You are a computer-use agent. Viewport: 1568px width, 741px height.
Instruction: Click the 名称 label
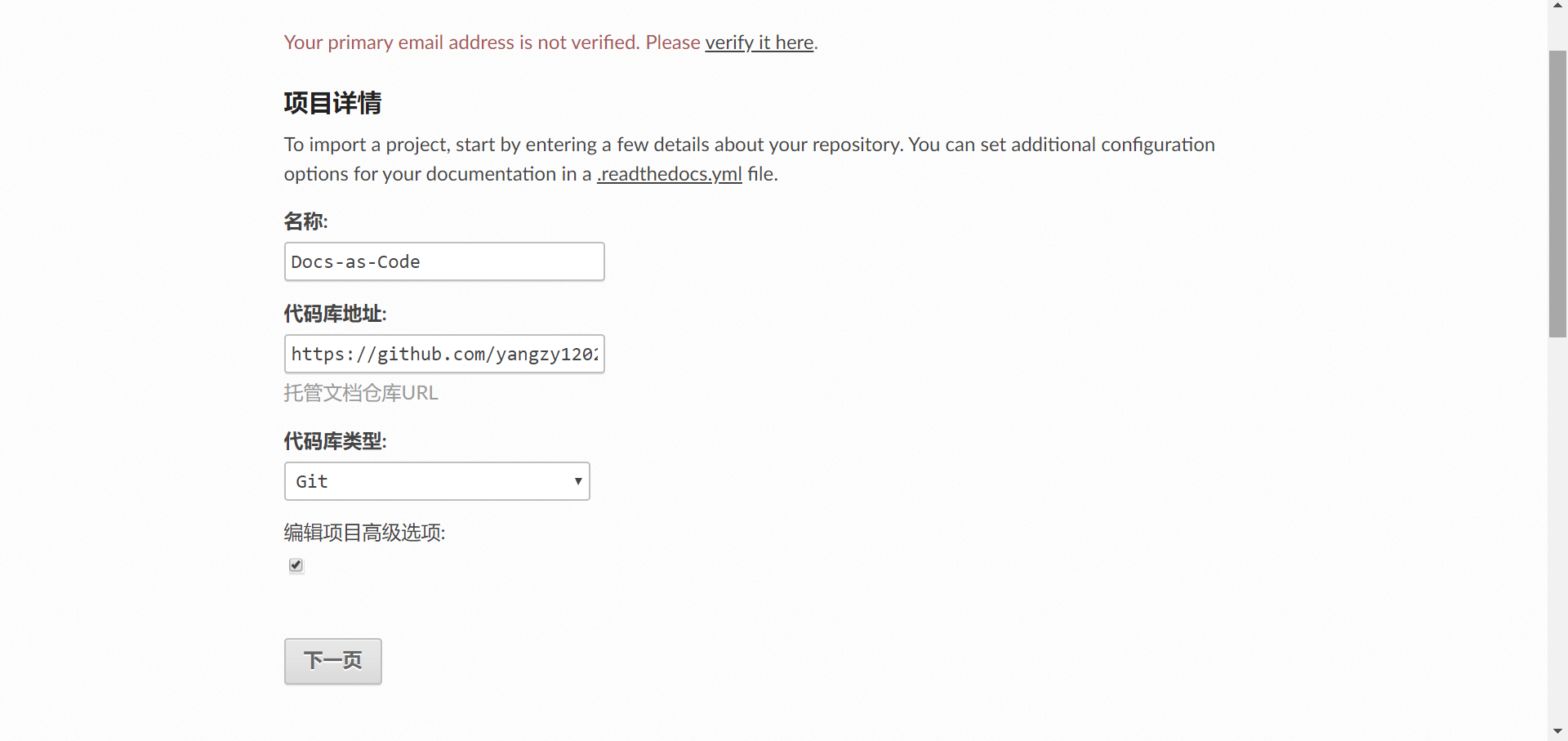305,221
